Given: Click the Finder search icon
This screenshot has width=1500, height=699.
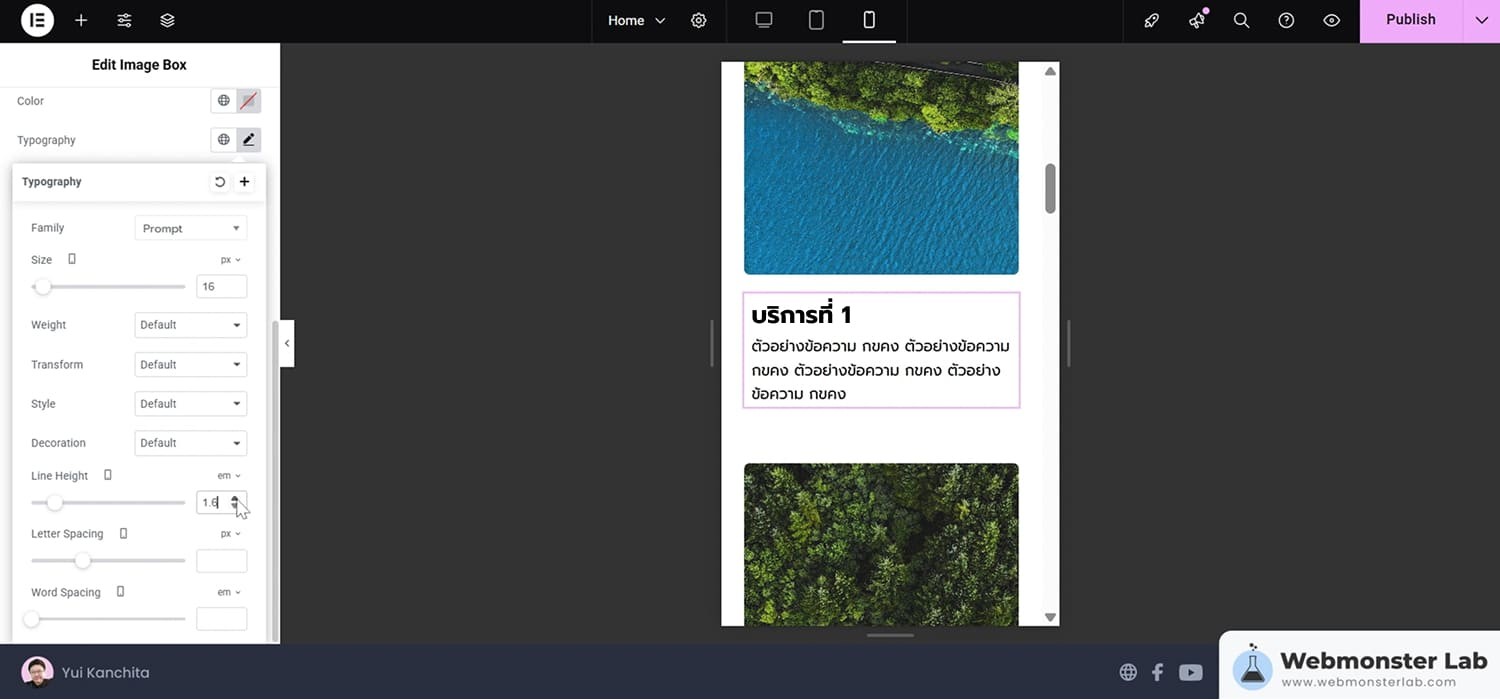Looking at the screenshot, I should 1241,21.
